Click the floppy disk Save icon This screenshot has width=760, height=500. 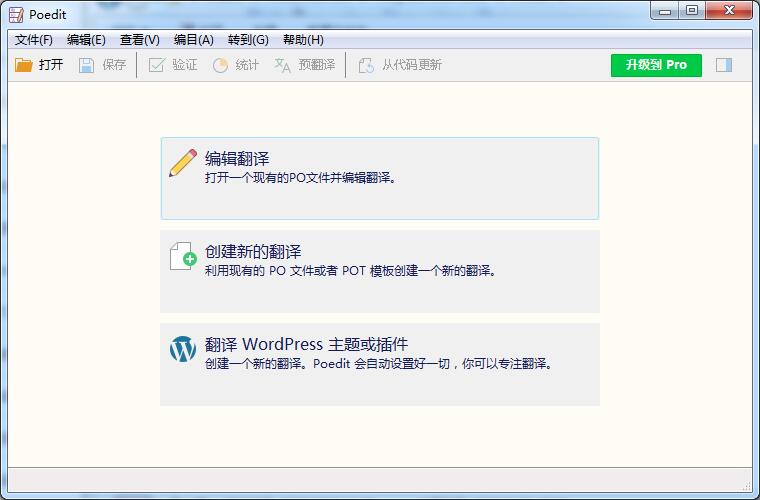(86, 65)
